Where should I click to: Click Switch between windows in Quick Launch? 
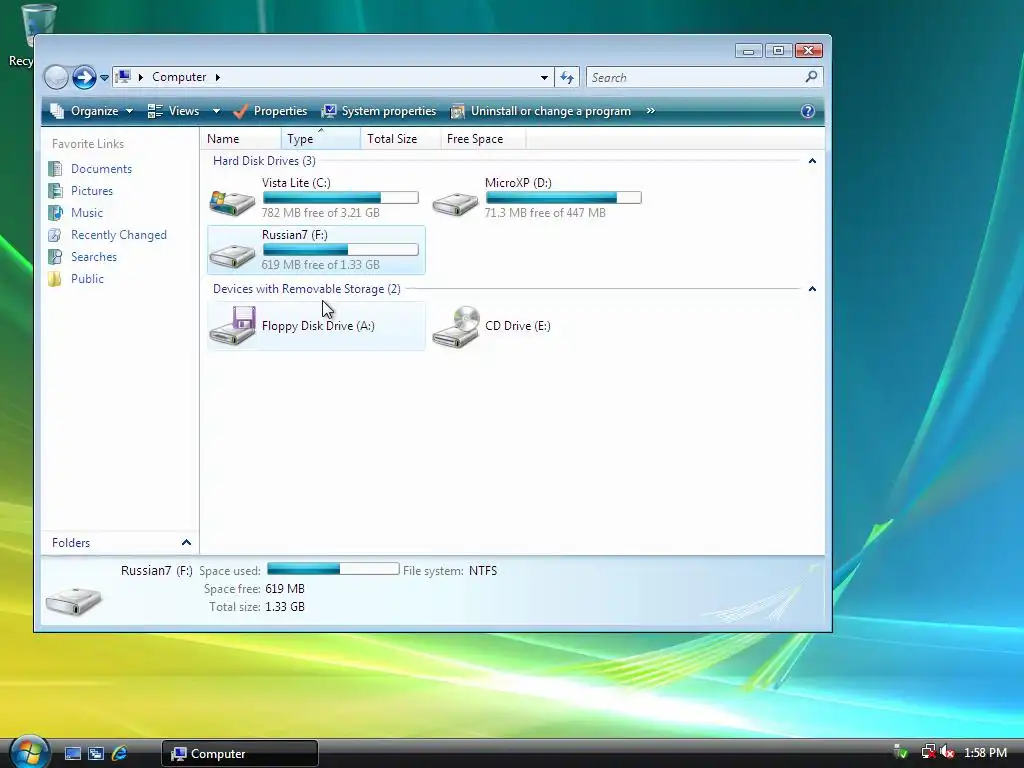(96, 754)
